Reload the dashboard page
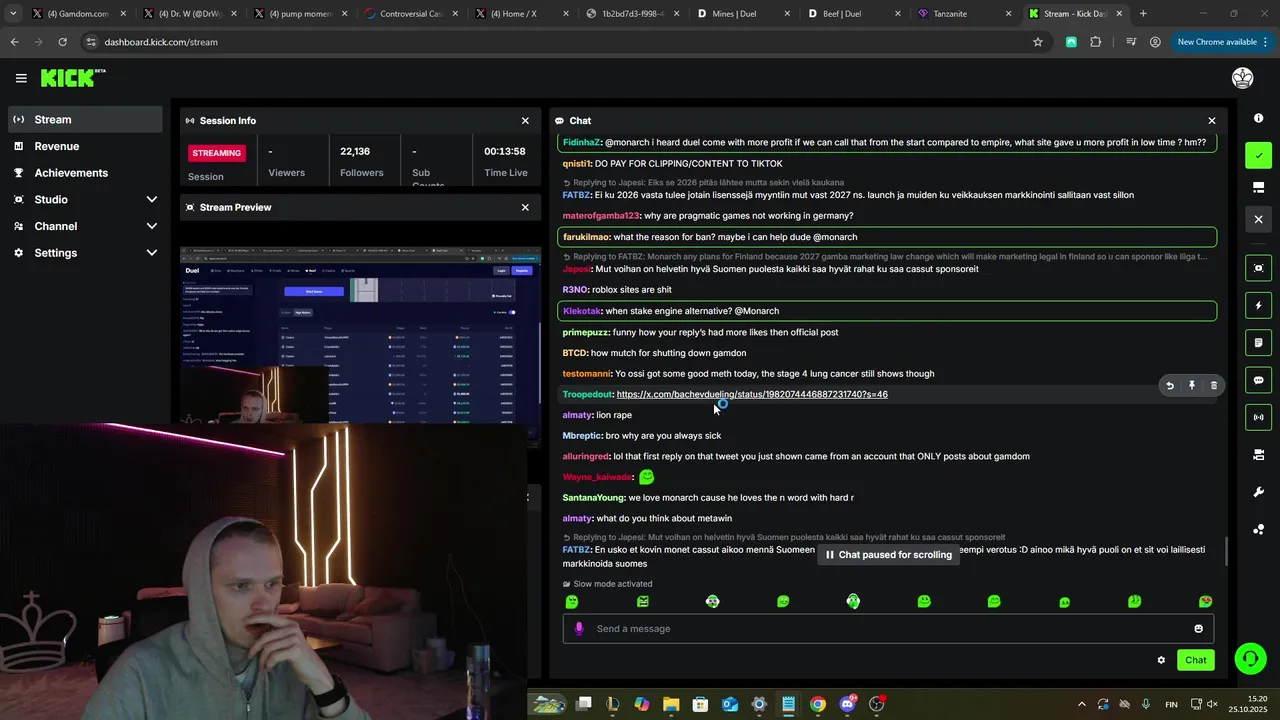This screenshot has width=1280, height=720. click(x=62, y=42)
